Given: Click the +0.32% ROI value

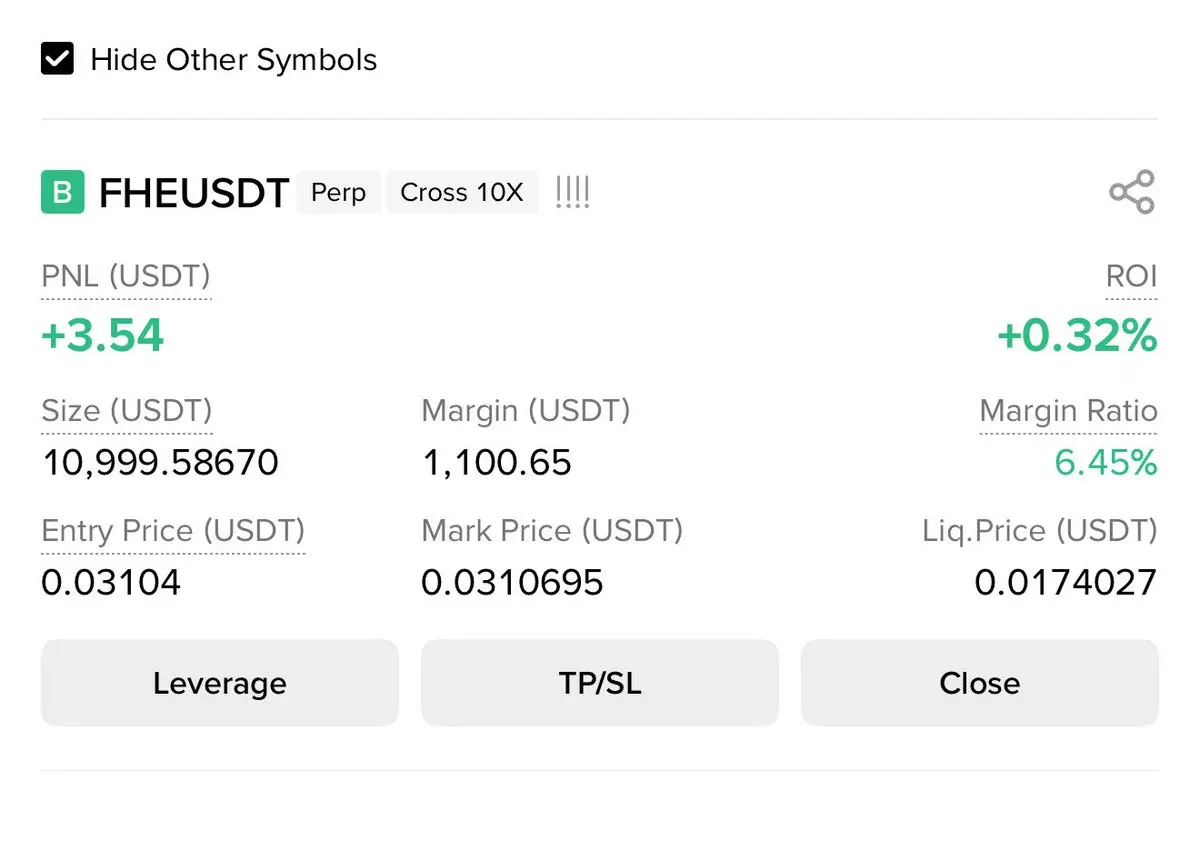Looking at the screenshot, I should click(1077, 335).
